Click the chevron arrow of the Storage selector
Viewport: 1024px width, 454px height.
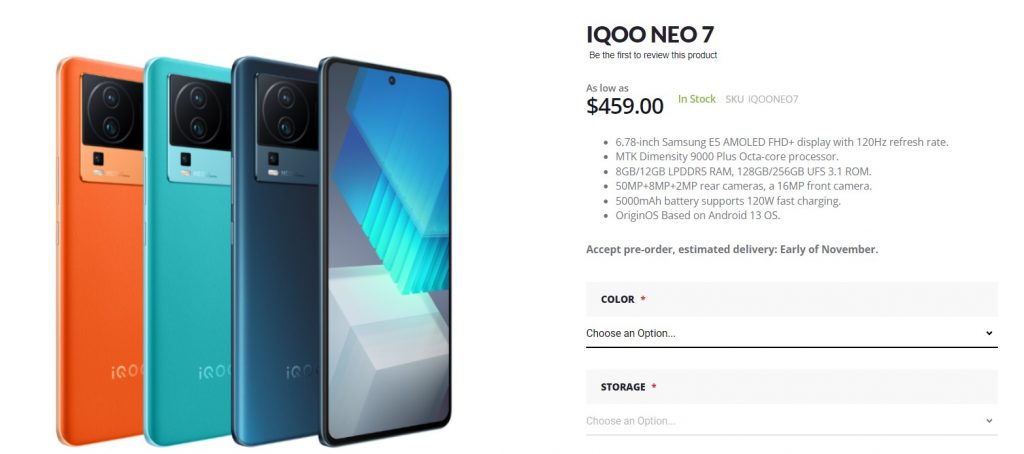tap(989, 421)
